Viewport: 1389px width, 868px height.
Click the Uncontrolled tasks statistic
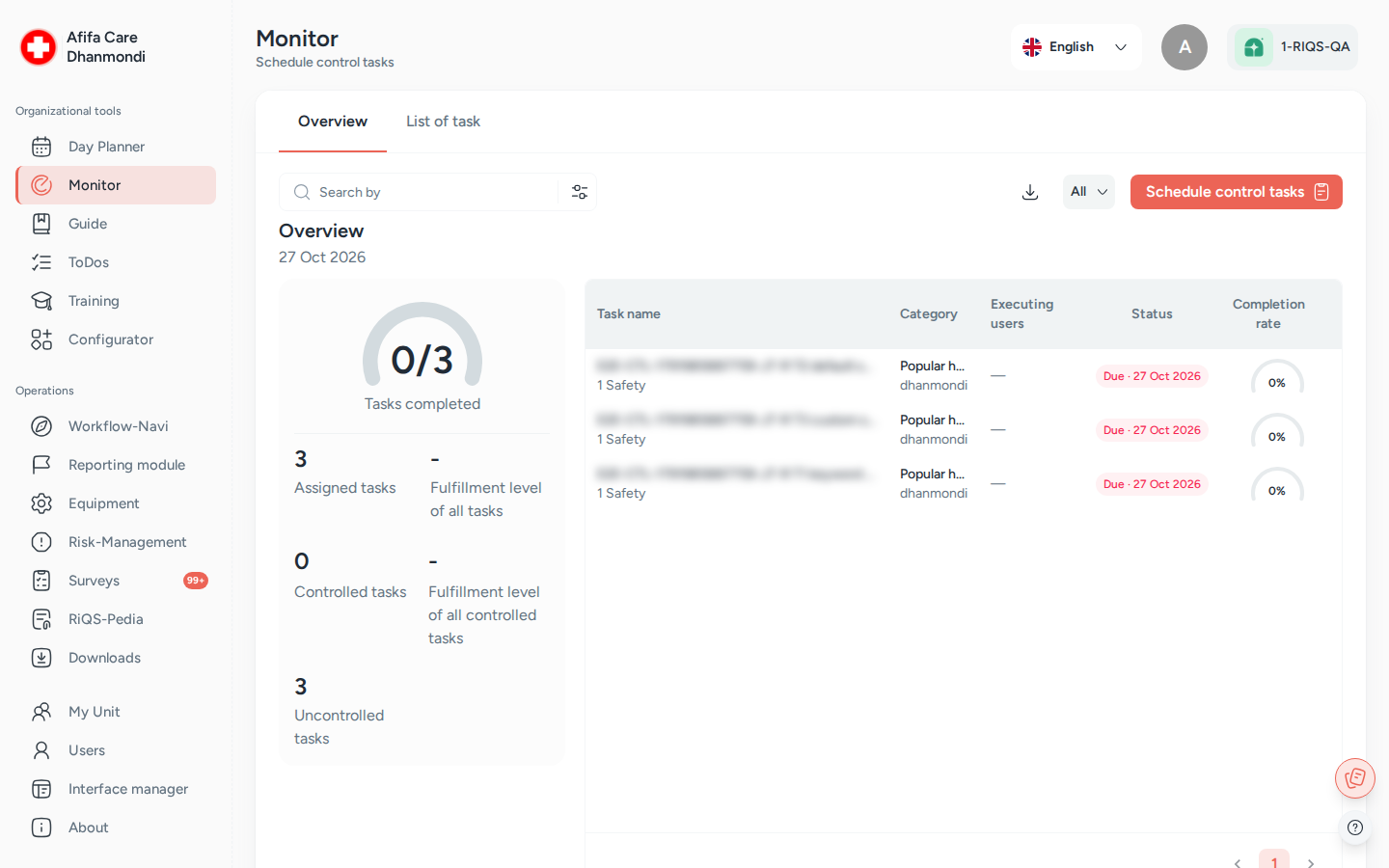(x=340, y=712)
